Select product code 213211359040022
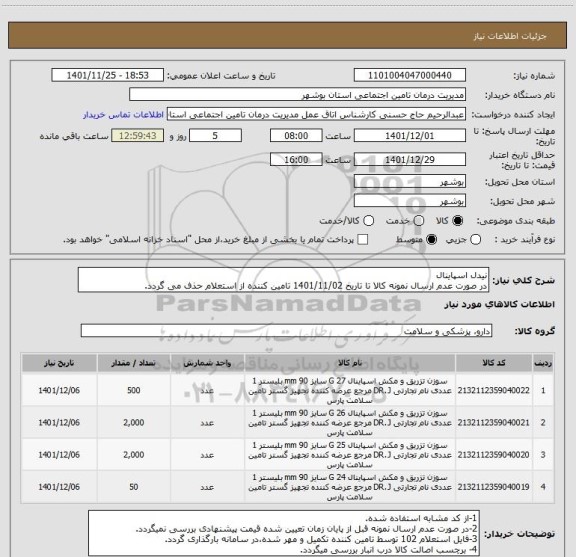 [494, 390]
